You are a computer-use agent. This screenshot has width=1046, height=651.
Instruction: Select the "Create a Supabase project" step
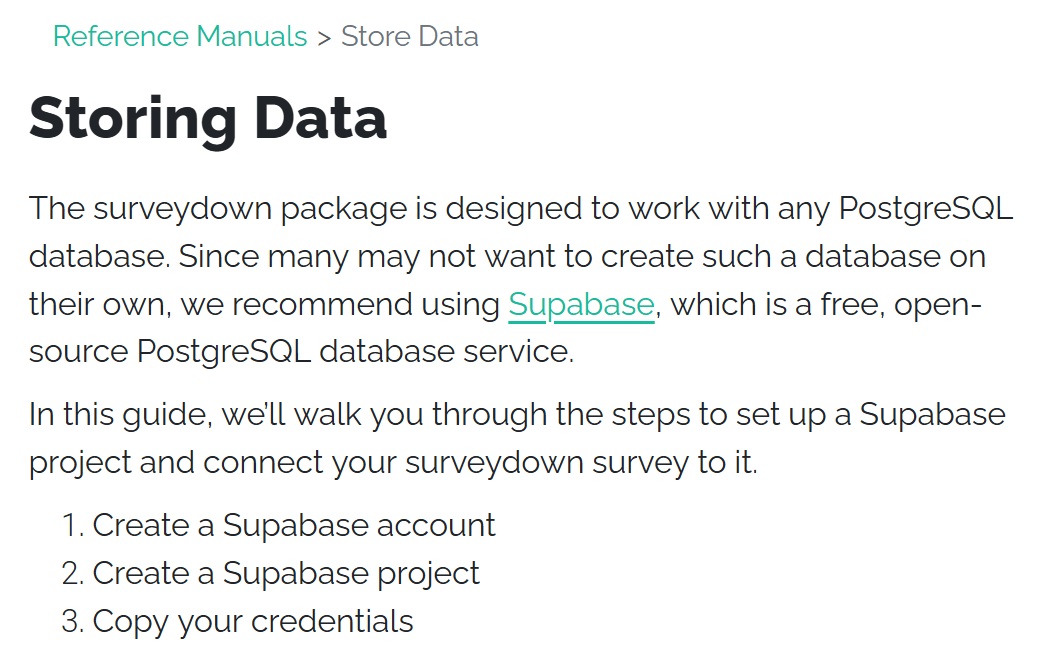click(286, 573)
